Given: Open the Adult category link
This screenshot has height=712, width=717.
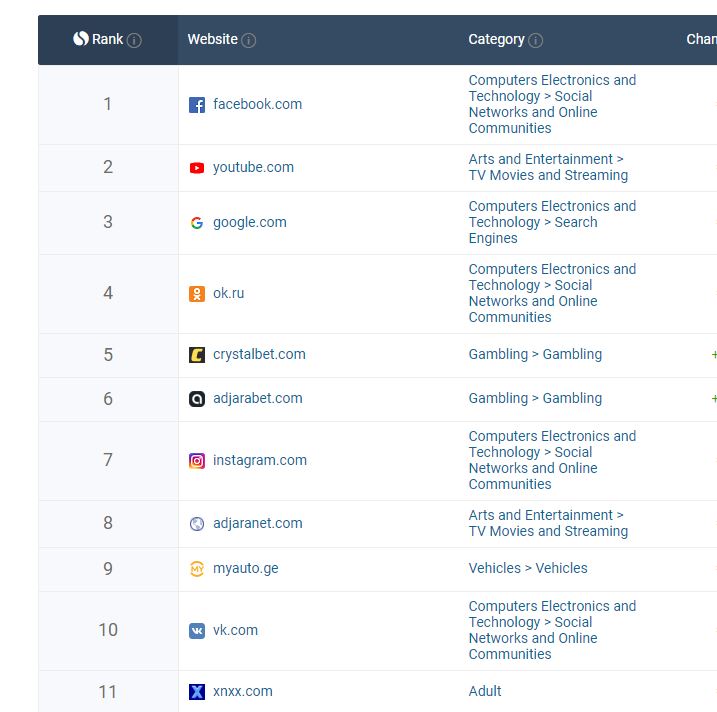Looking at the screenshot, I should tap(485, 691).
